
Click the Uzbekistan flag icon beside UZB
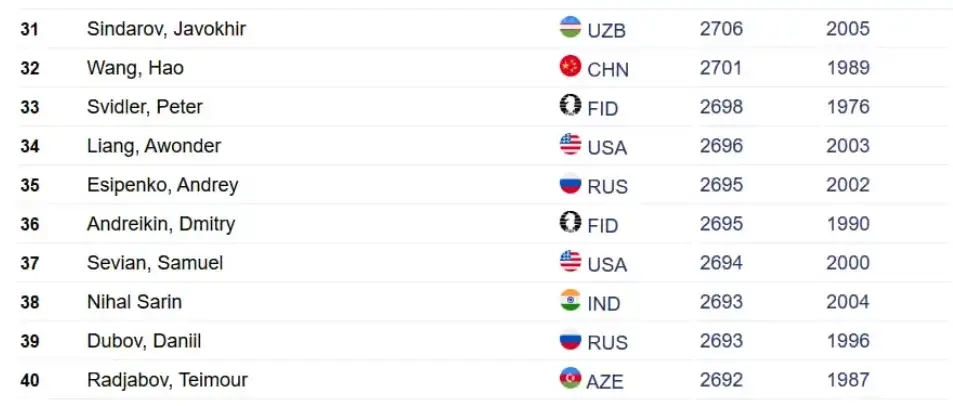[x=570, y=27]
